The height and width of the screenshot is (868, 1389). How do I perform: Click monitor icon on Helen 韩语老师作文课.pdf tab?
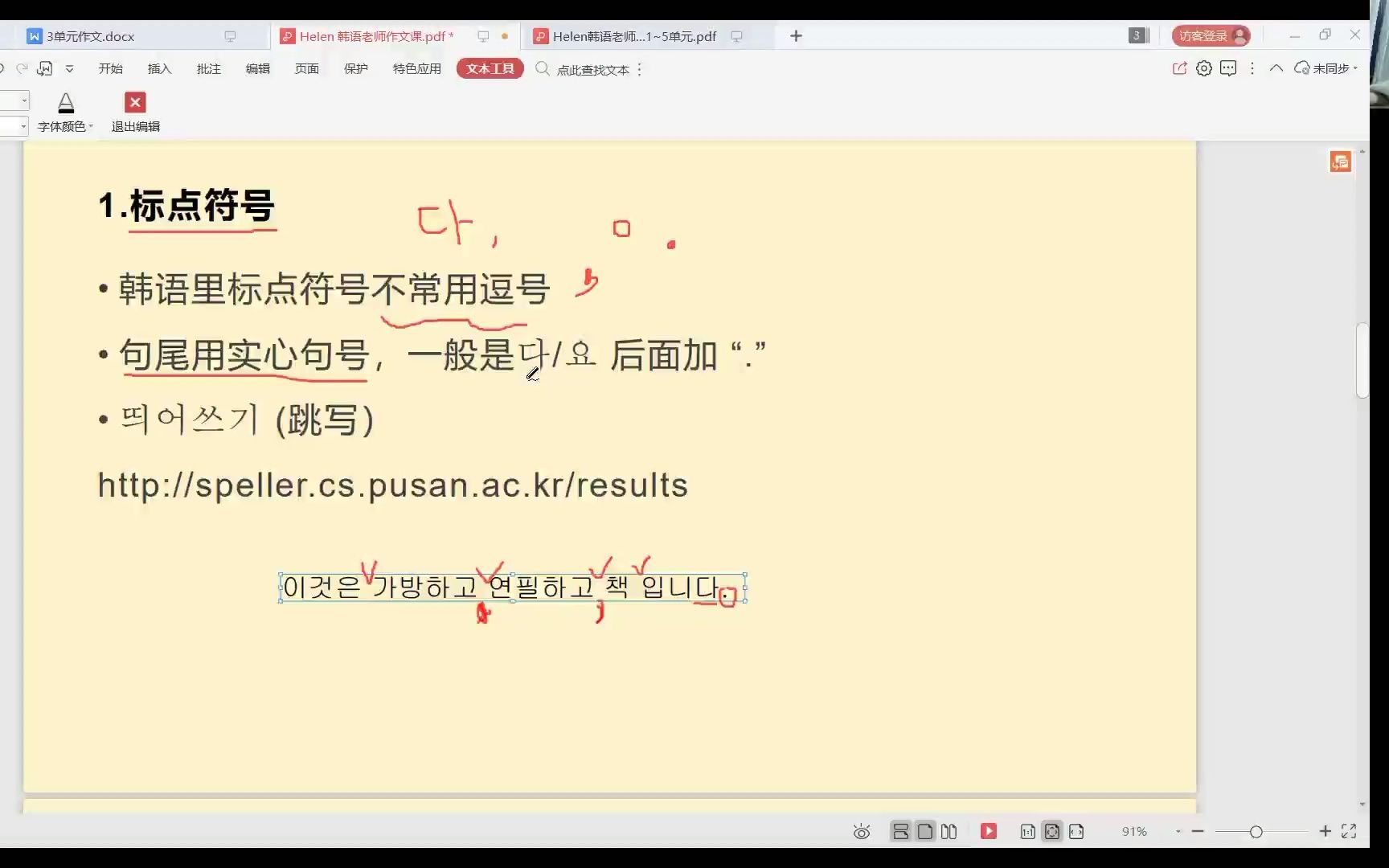click(483, 36)
